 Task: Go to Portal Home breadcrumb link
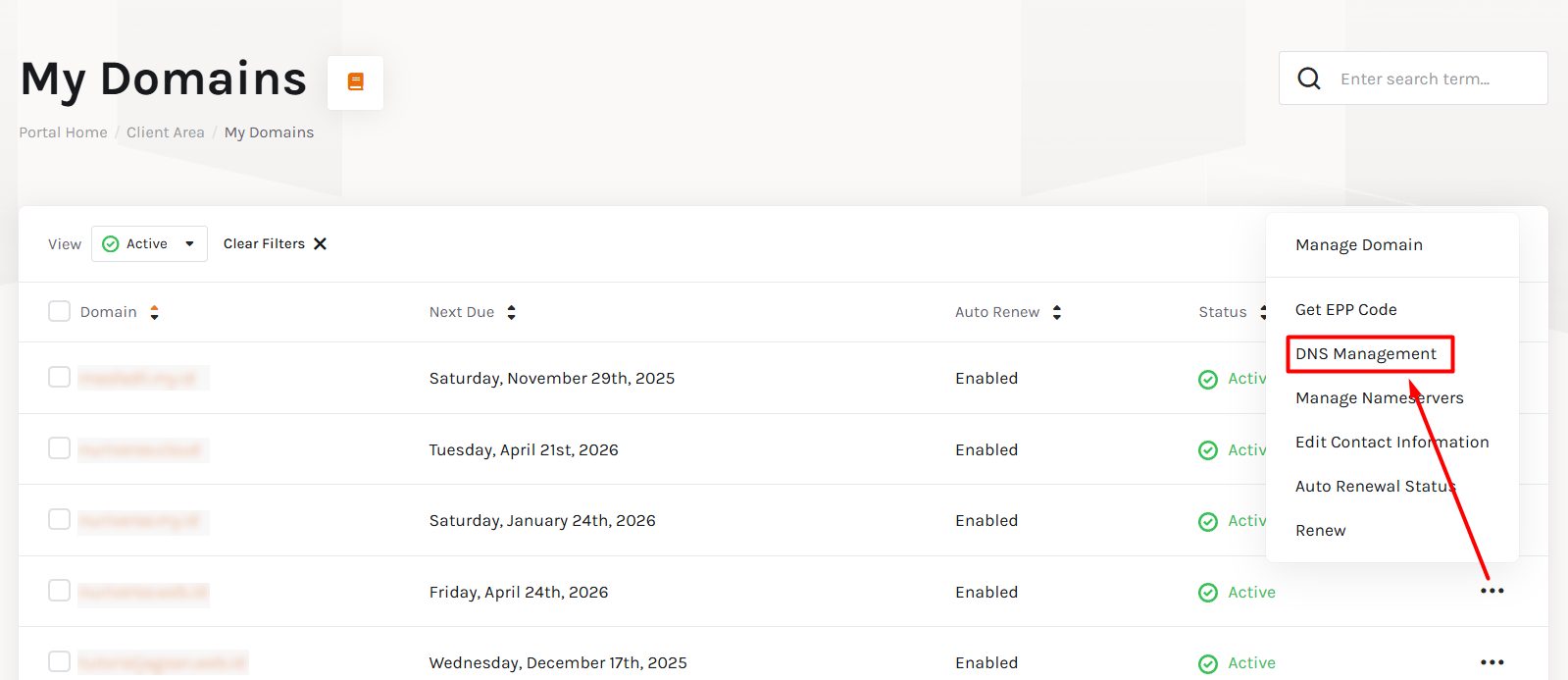[x=64, y=132]
